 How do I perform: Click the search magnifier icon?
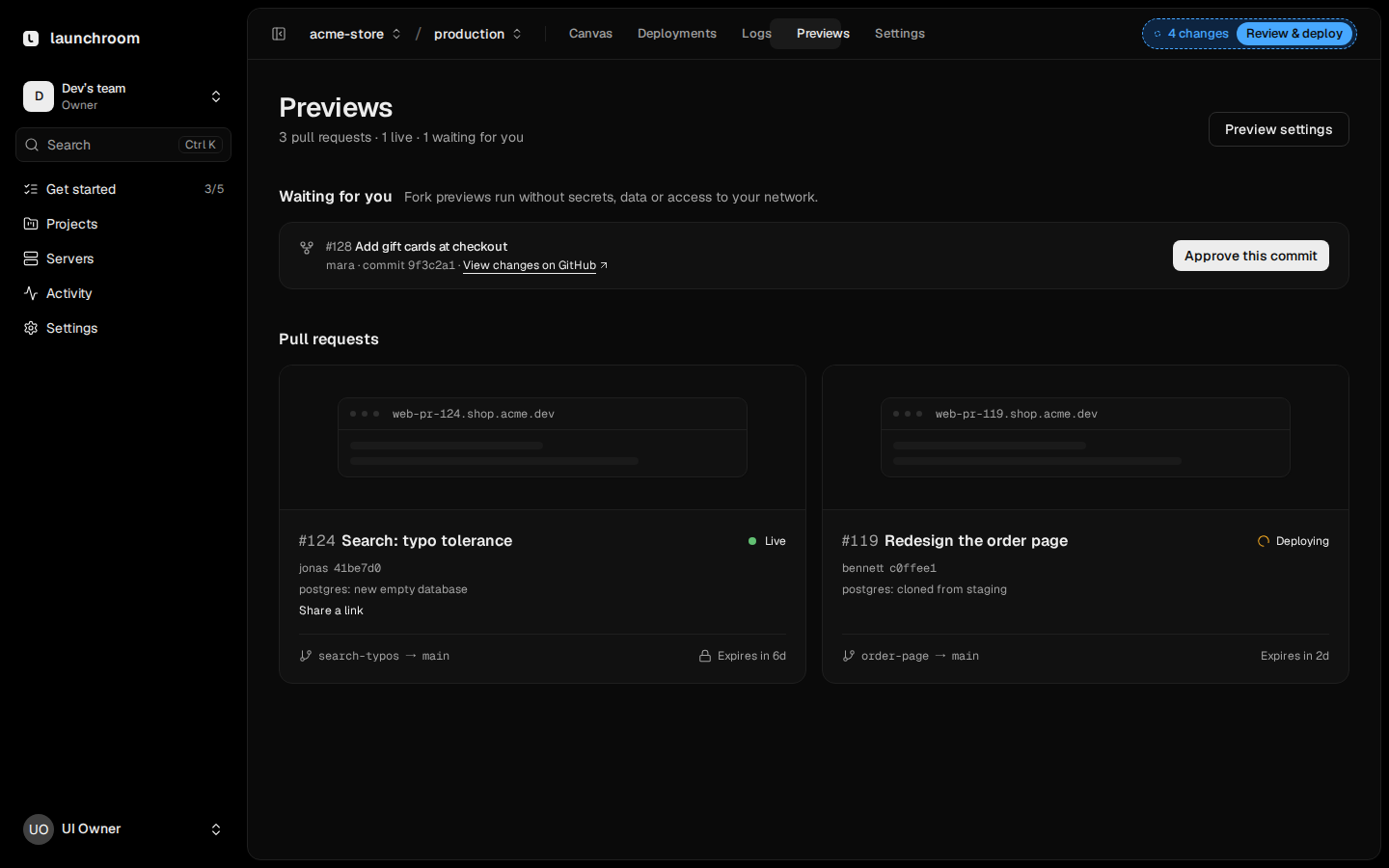(x=32, y=145)
